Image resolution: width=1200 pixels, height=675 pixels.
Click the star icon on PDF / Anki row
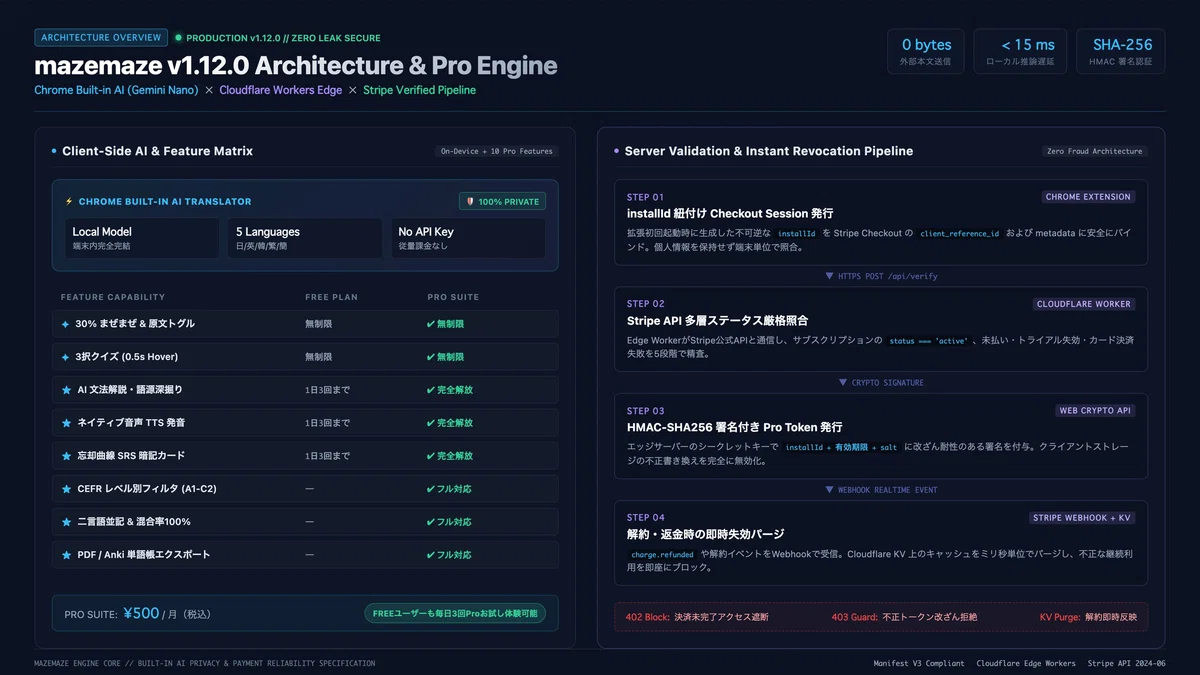[x=66, y=555]
